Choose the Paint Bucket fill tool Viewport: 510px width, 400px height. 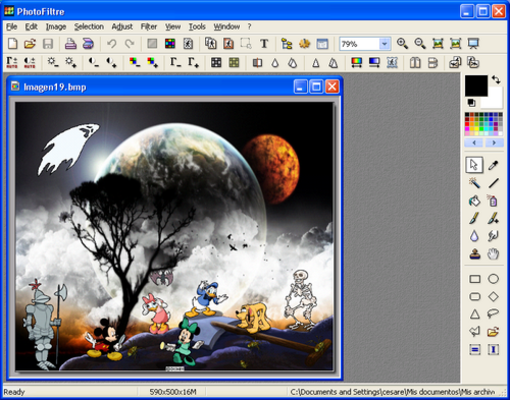coord(474,201)
